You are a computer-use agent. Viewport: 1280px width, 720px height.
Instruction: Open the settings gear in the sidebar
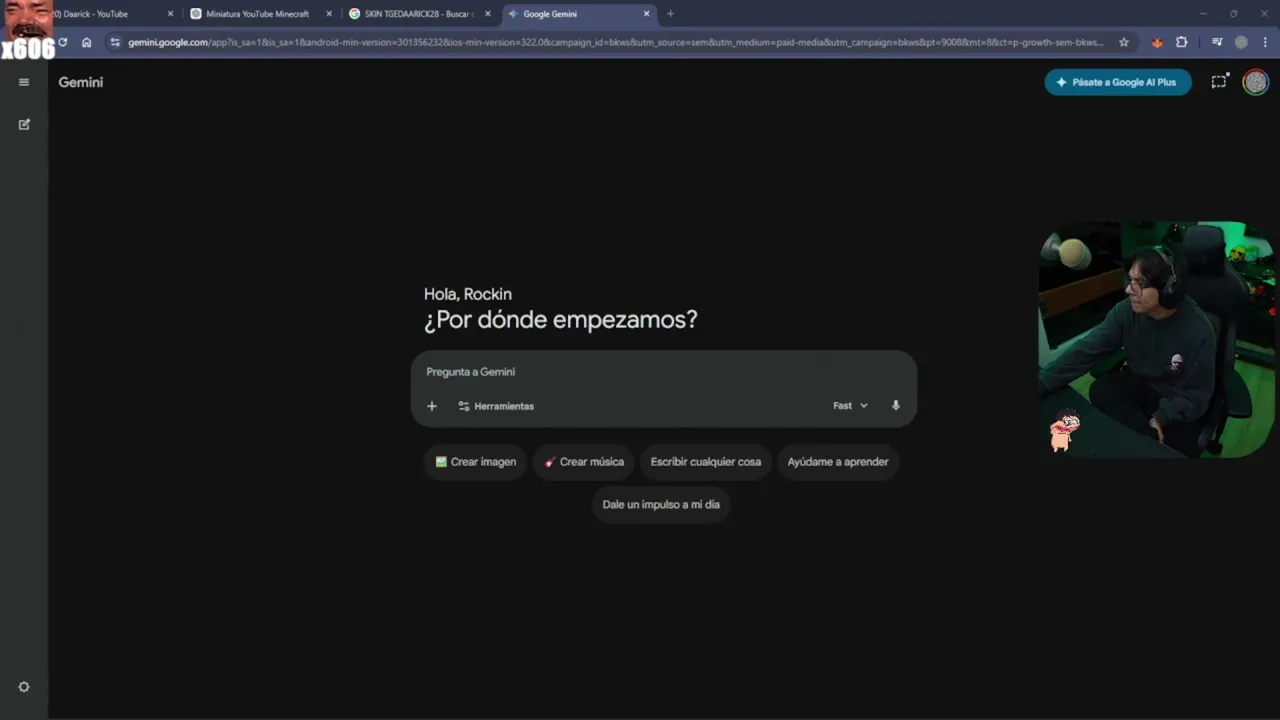tap(24, 687)
